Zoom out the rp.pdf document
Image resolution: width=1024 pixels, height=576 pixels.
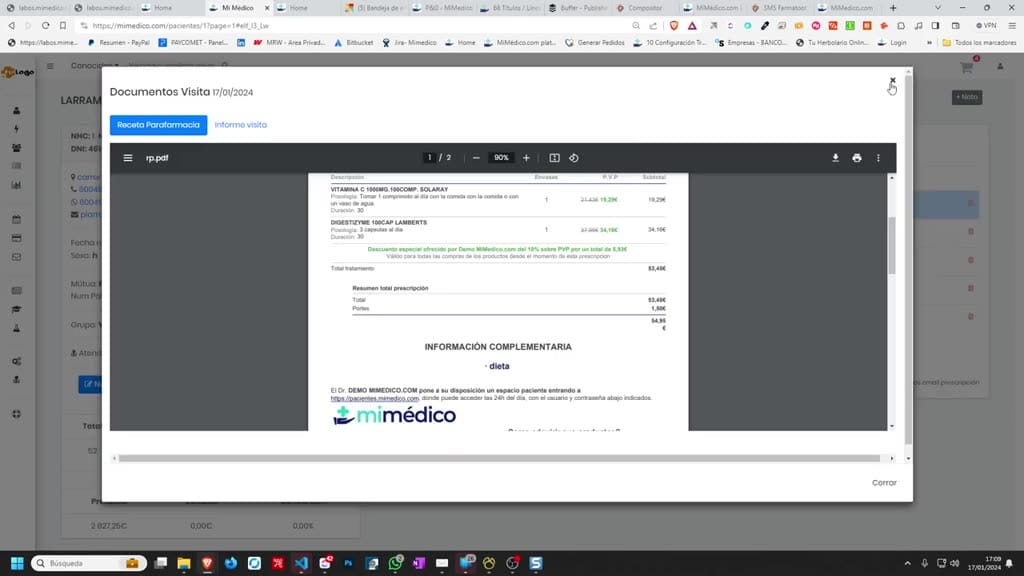(476, 158)
